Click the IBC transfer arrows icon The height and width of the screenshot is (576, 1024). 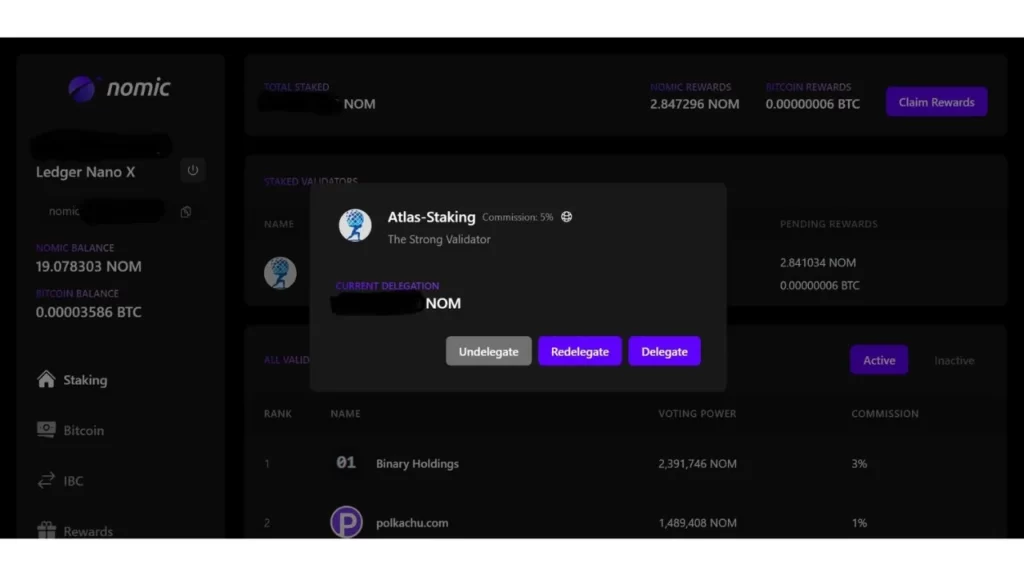[x=46, y=481]
